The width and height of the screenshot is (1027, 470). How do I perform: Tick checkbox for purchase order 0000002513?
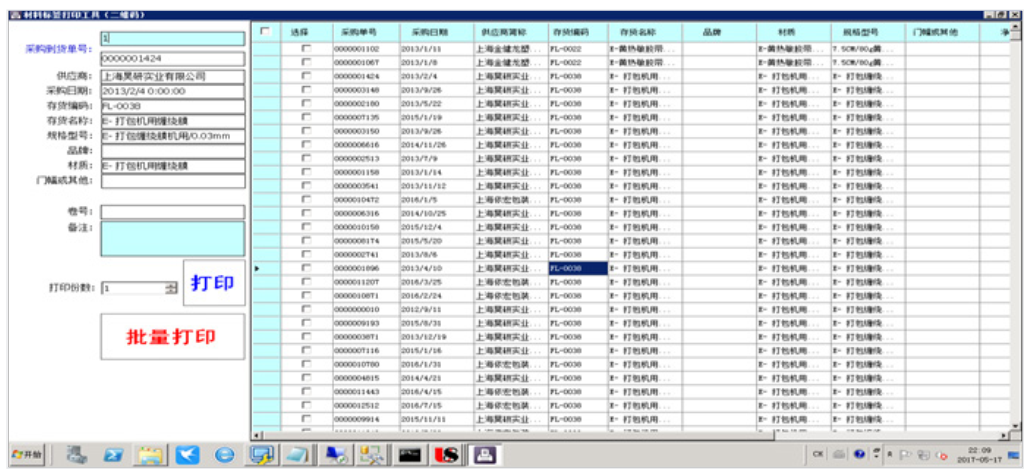coord(306,158)
